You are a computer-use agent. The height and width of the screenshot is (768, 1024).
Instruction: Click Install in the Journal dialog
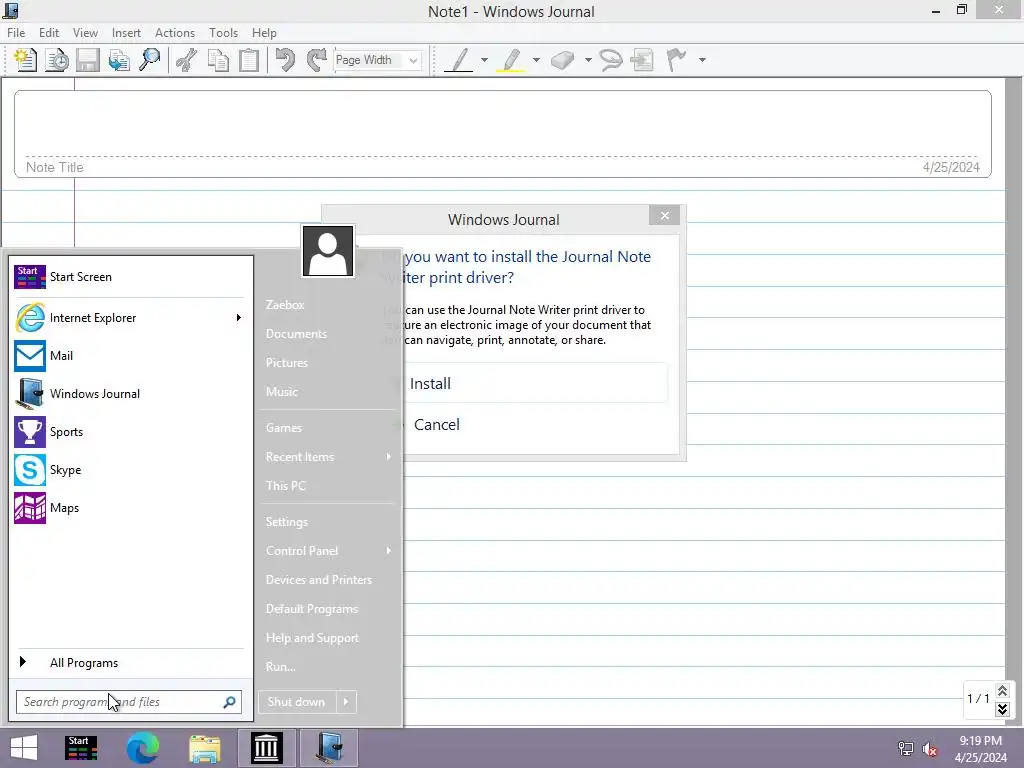pos(528,383)
